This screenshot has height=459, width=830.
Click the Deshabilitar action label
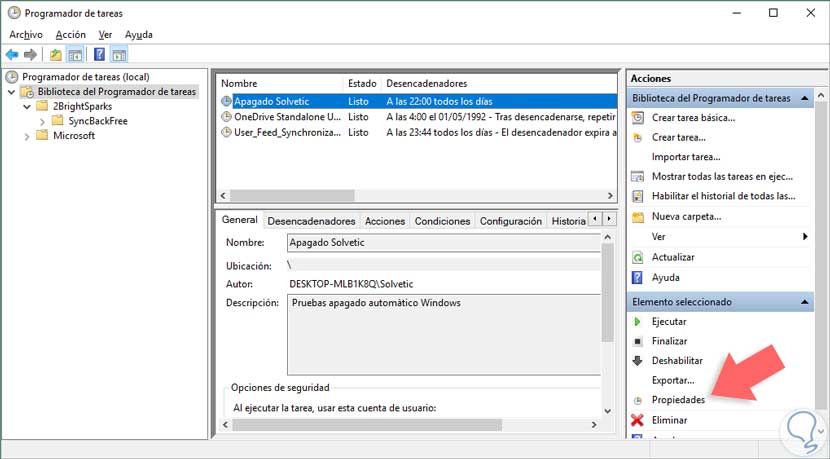click(678, 361)
